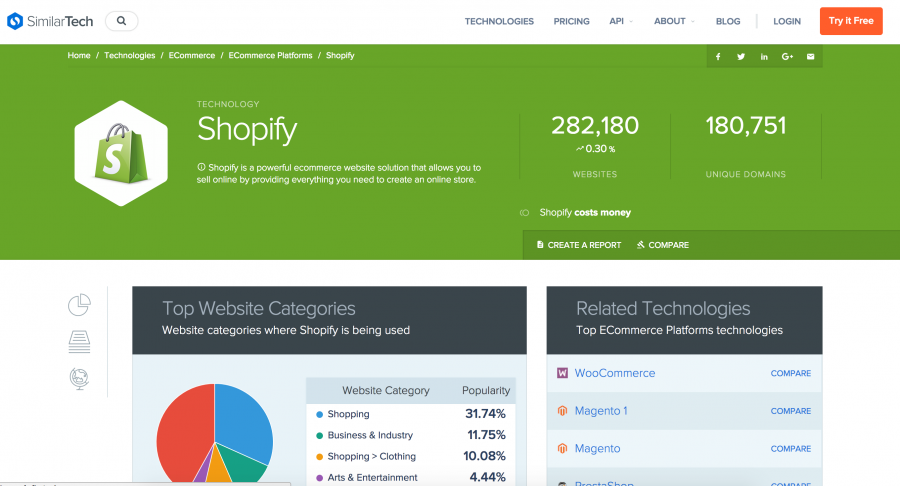The image size is (900, 486).
Task: Open the Technologies menu
Action: [499, 21]
